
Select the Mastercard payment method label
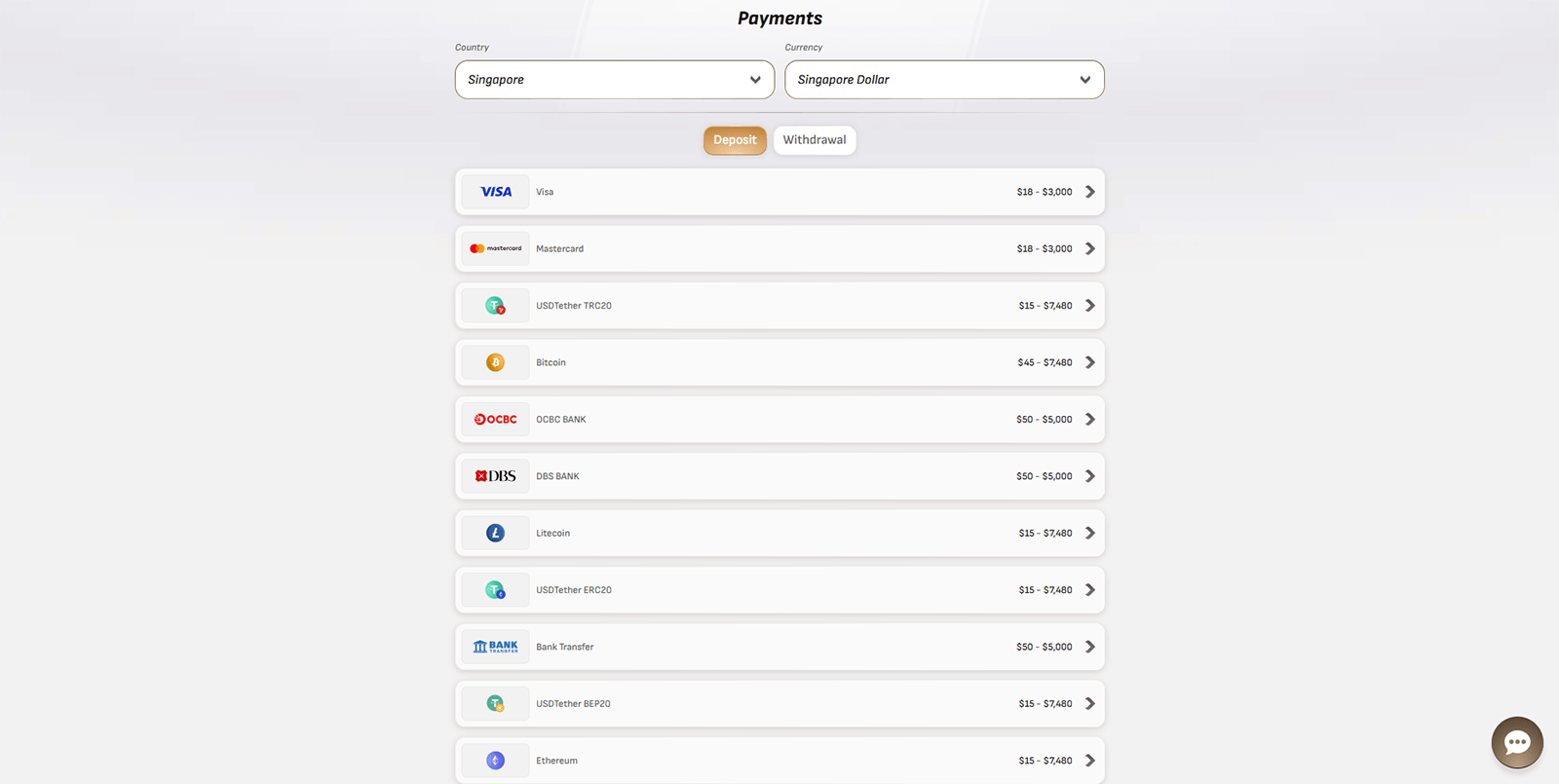pyautogui.click(x=559, y=248)
